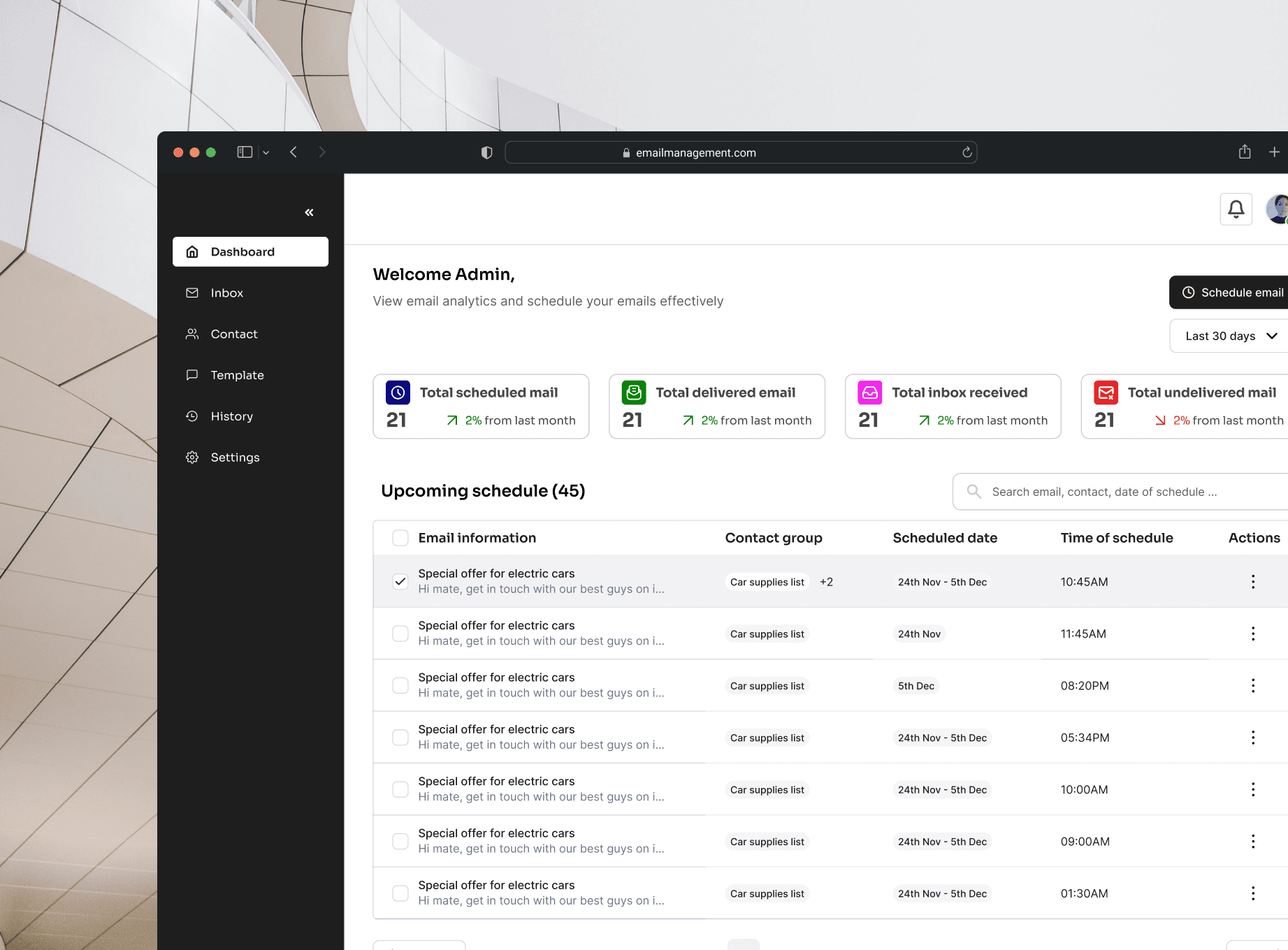Viewport: 1288px width, 950px height.
Task: Check the 01:30AM schedule row checkbox
Action: pyautogui.click(x=400, y=893)
